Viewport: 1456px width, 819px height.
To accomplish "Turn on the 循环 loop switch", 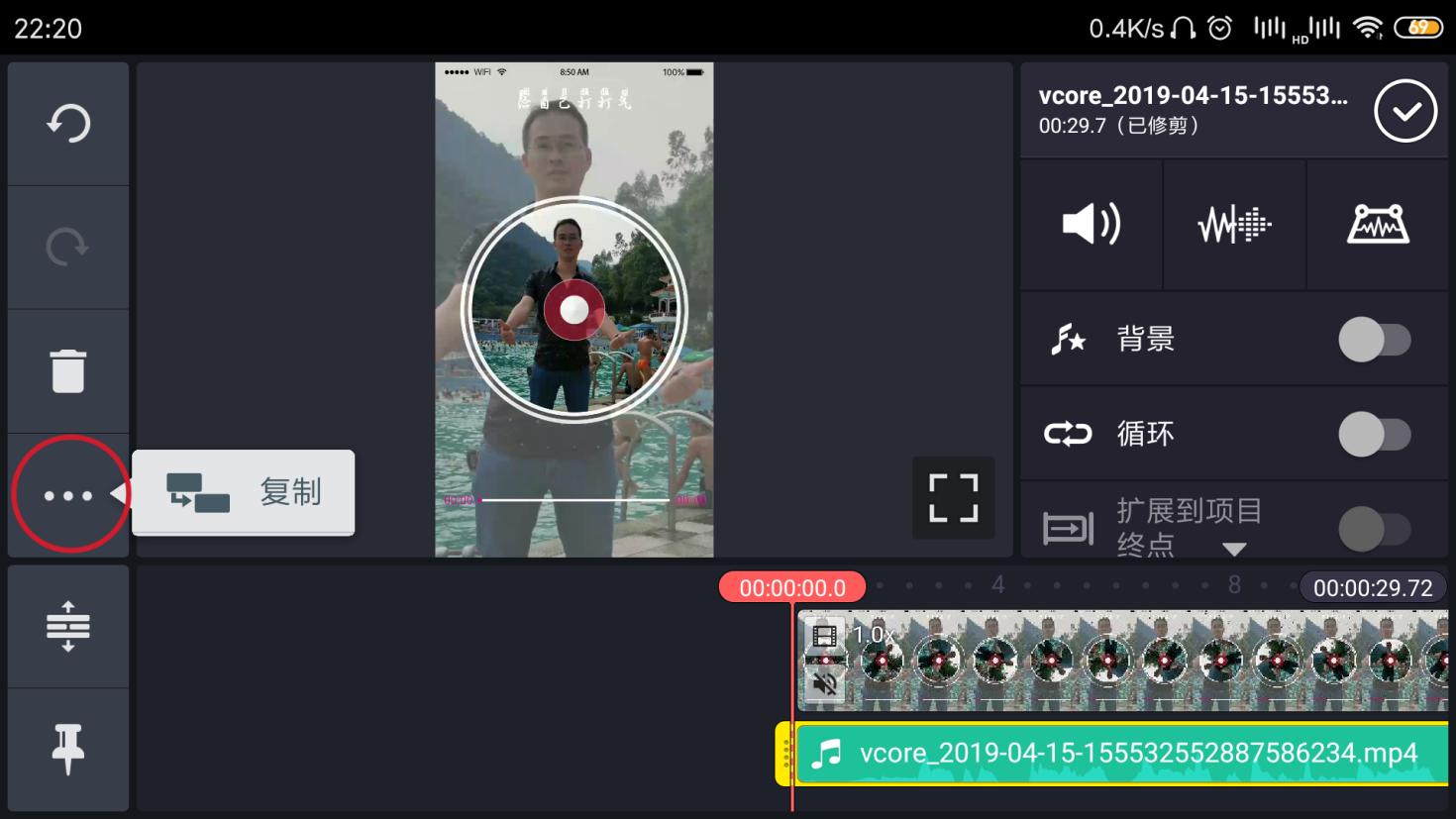I will [x=1378, y=433].
